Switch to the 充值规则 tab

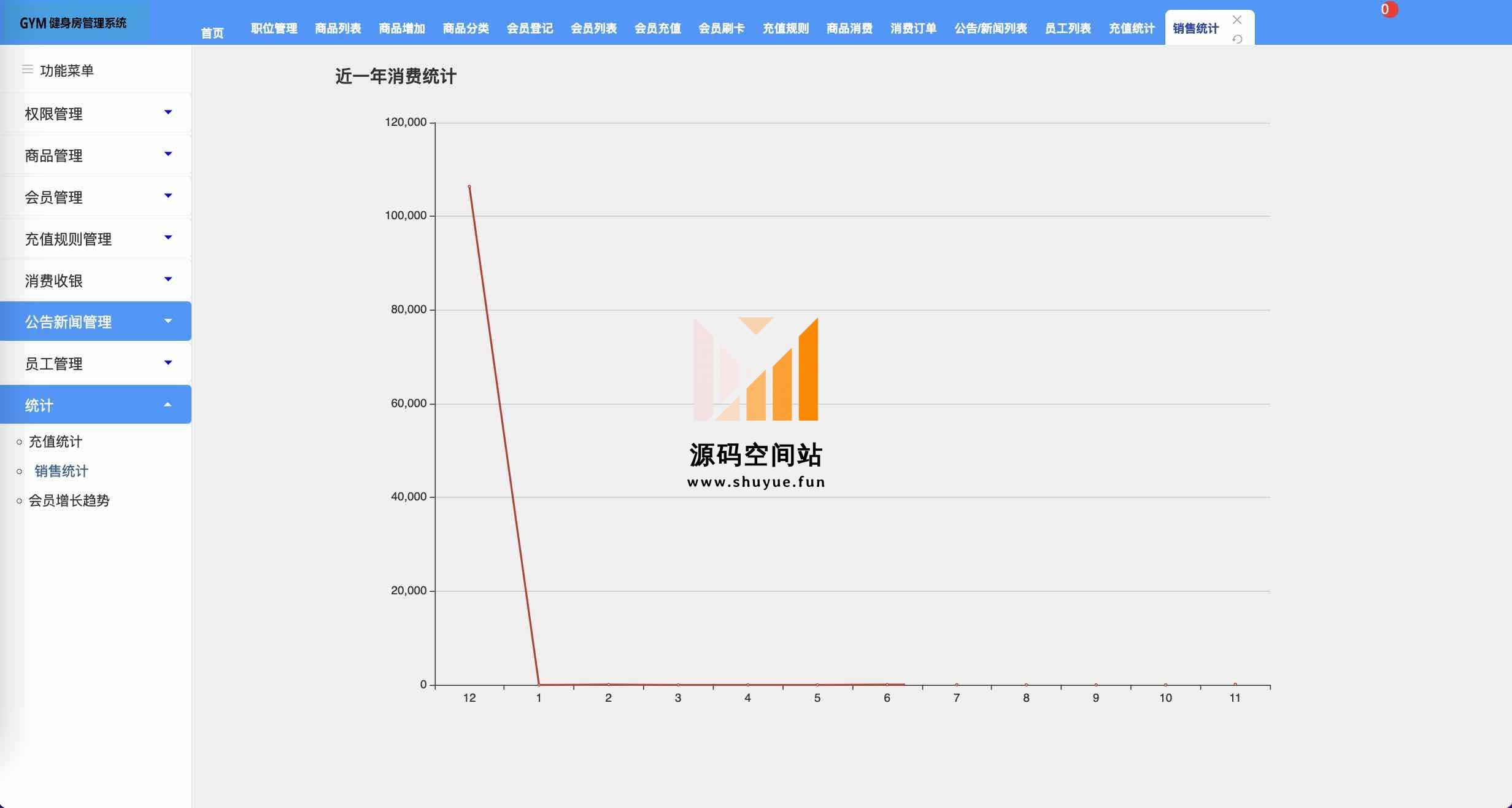785,28
